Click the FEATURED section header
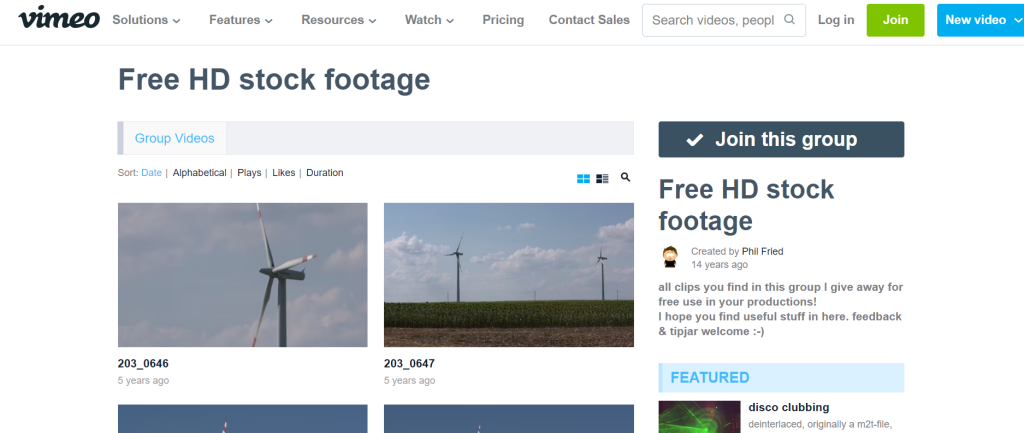This screenshot has width=1024, height=433. click(781, 377)
